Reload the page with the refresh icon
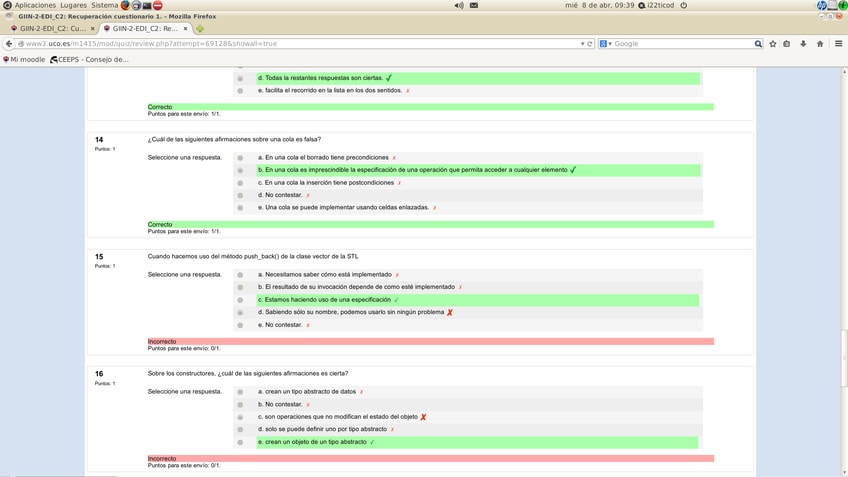848x477 pixels. 590,44
